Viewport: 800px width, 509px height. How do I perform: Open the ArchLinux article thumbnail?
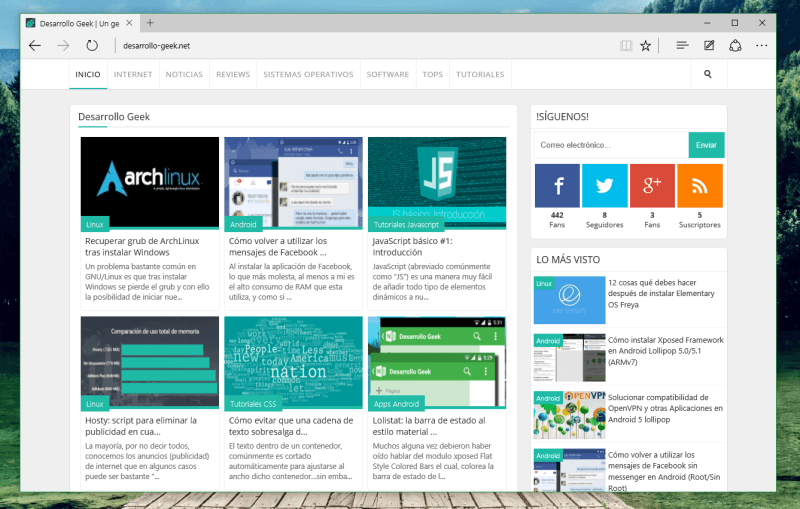(149, 183)
